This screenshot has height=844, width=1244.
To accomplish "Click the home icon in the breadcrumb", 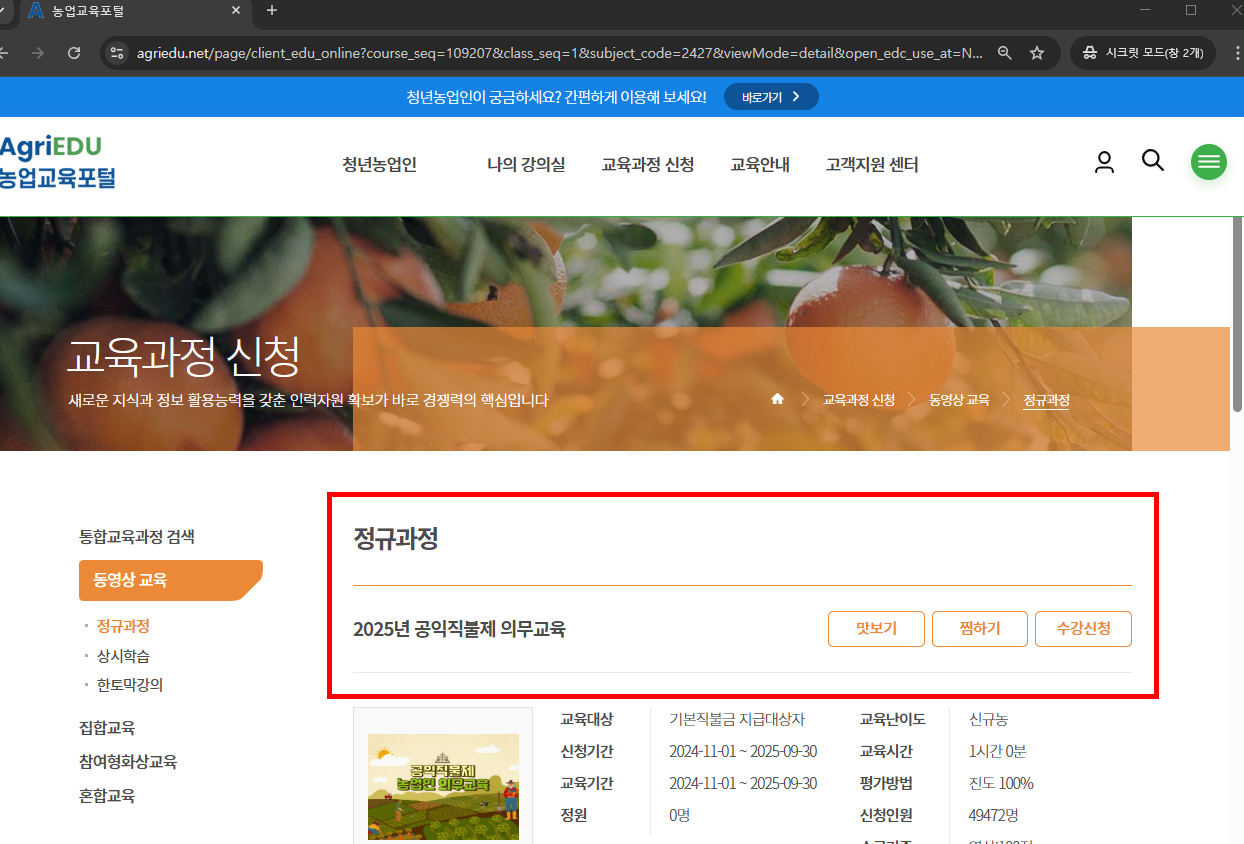I will click(777, 398).
